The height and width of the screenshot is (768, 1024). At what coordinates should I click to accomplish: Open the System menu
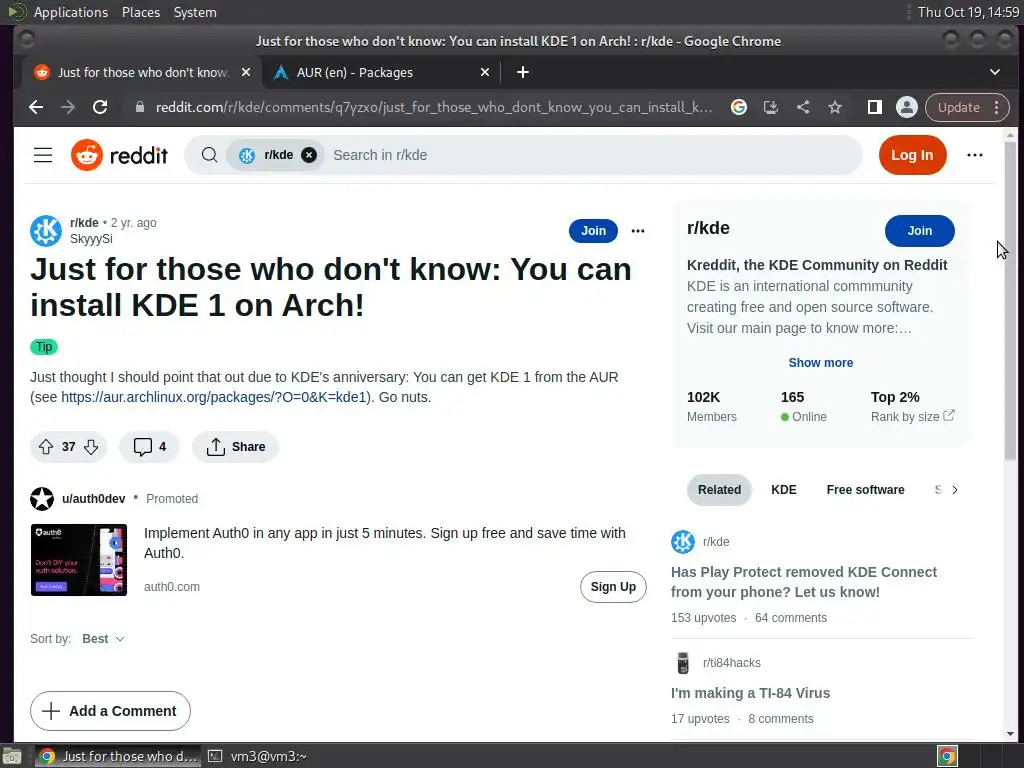tap(195, 12)
